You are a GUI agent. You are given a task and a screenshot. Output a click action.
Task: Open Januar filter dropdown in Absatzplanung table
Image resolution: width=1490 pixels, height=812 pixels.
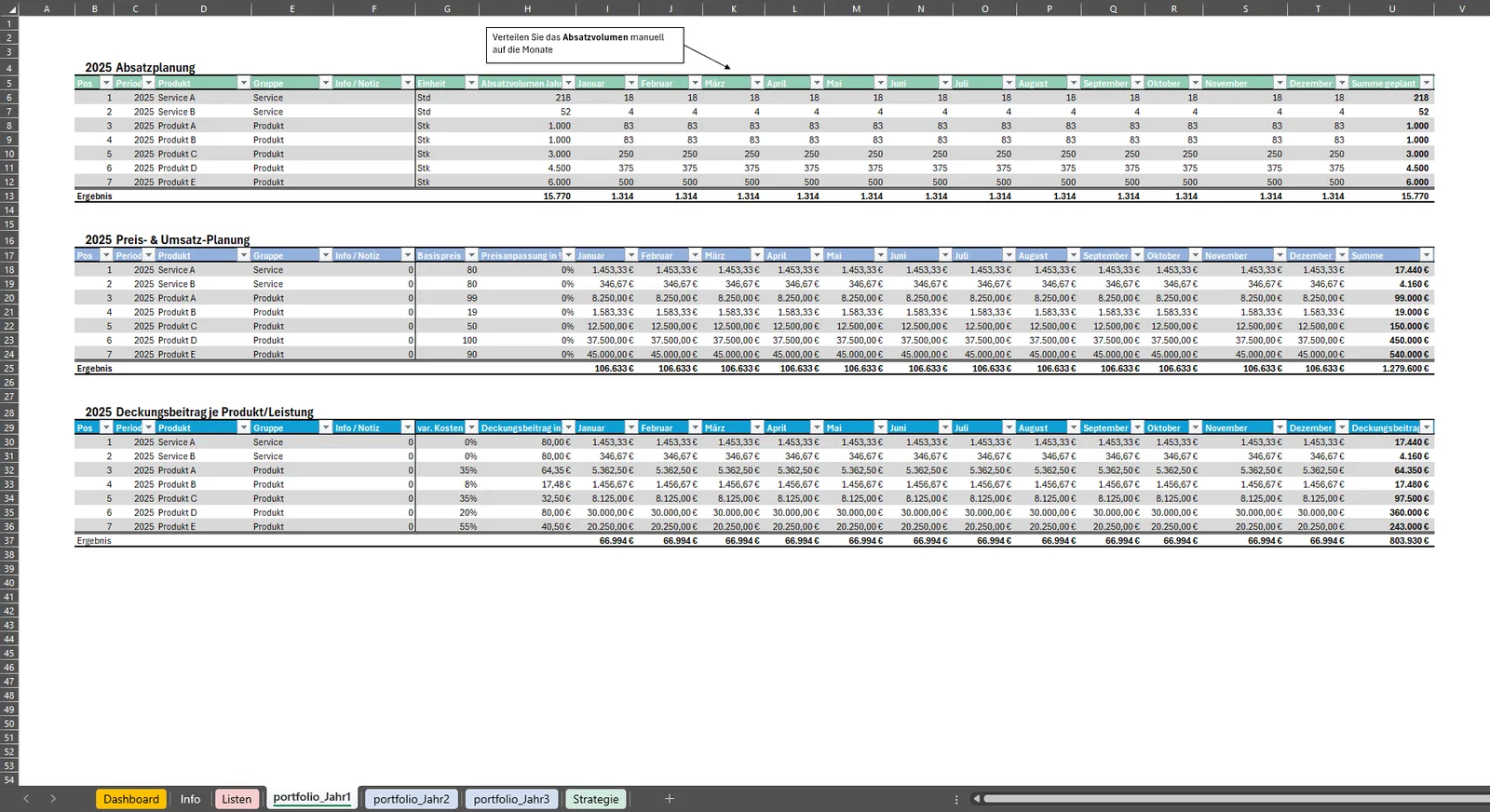tap(630, 84)
